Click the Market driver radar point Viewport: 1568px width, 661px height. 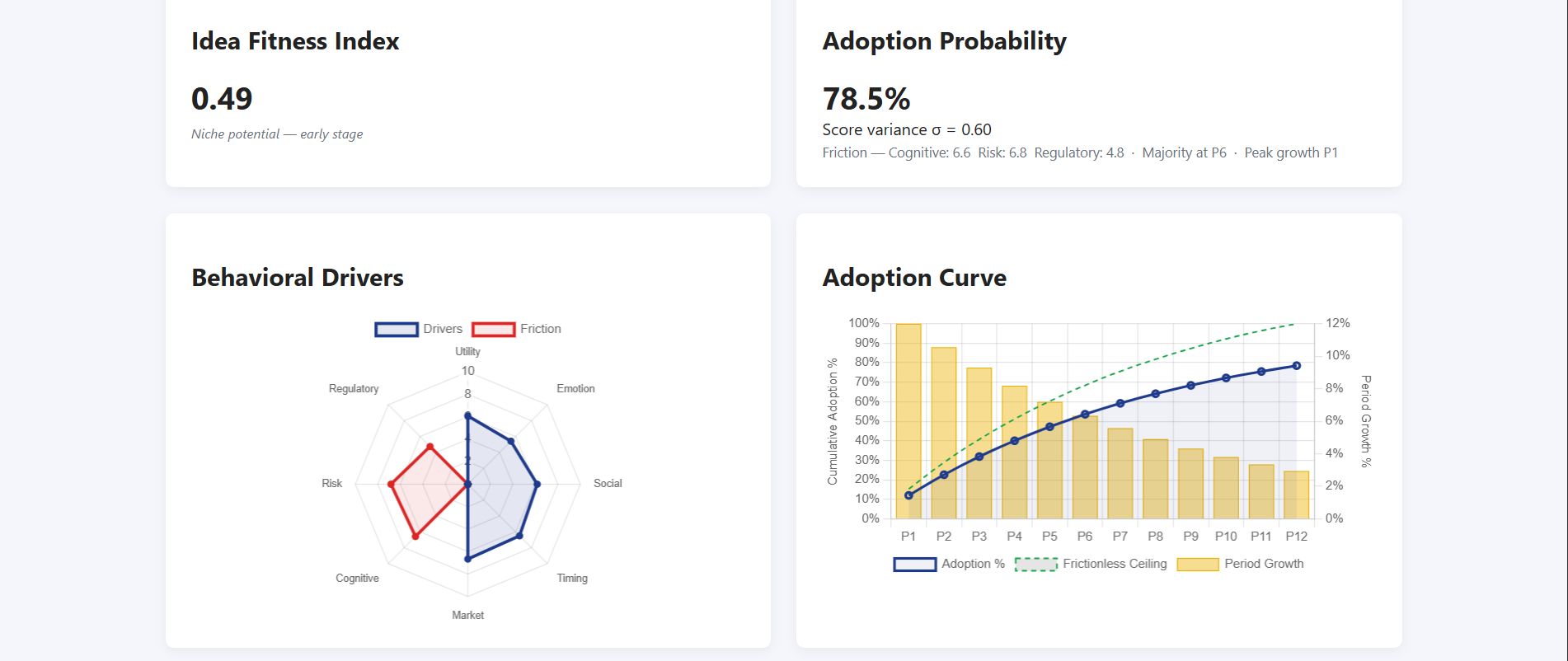pyautogui.click(x=467, y=559)
